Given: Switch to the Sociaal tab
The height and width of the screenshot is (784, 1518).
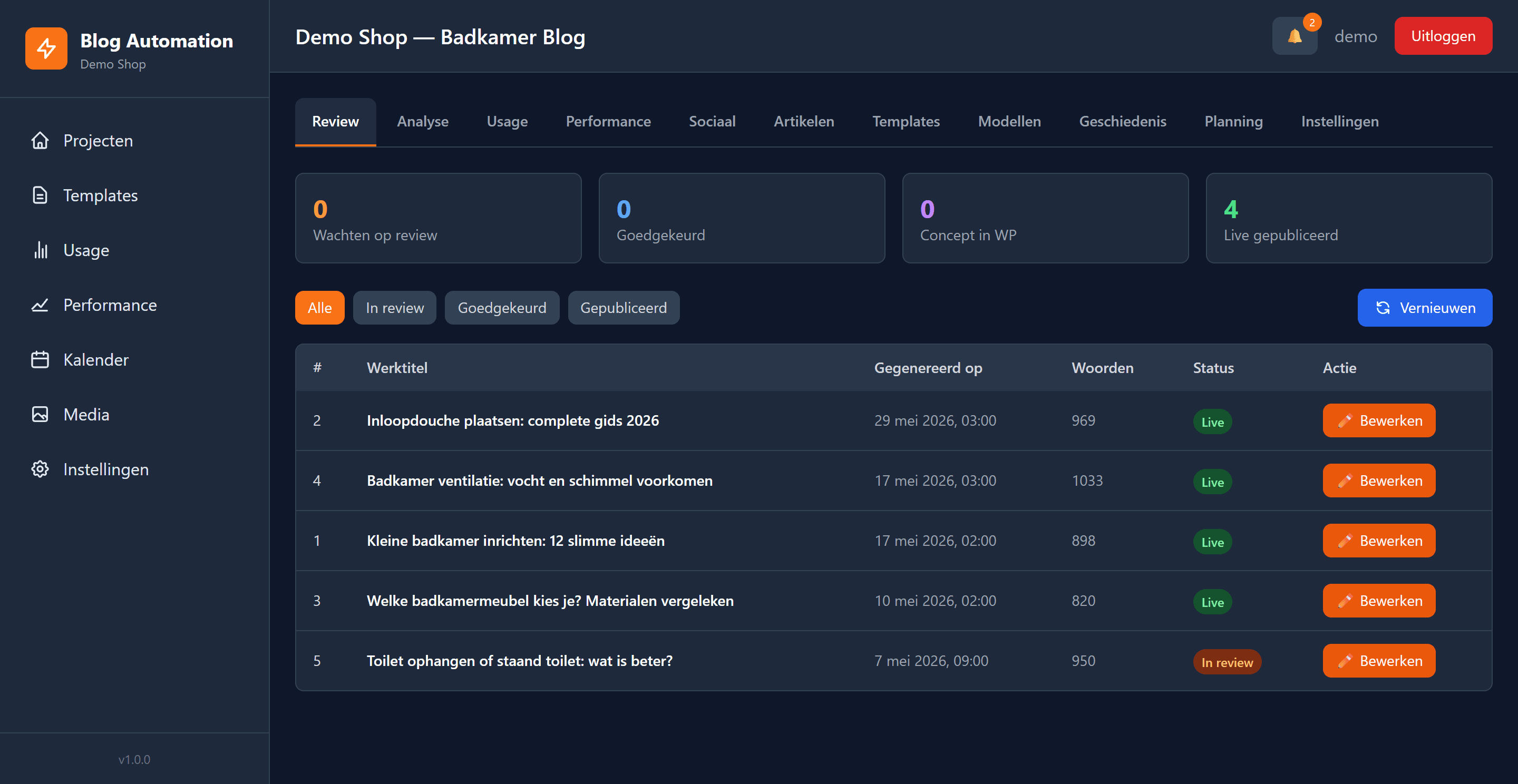Looking at the screenshot, I should pos(712,121).
